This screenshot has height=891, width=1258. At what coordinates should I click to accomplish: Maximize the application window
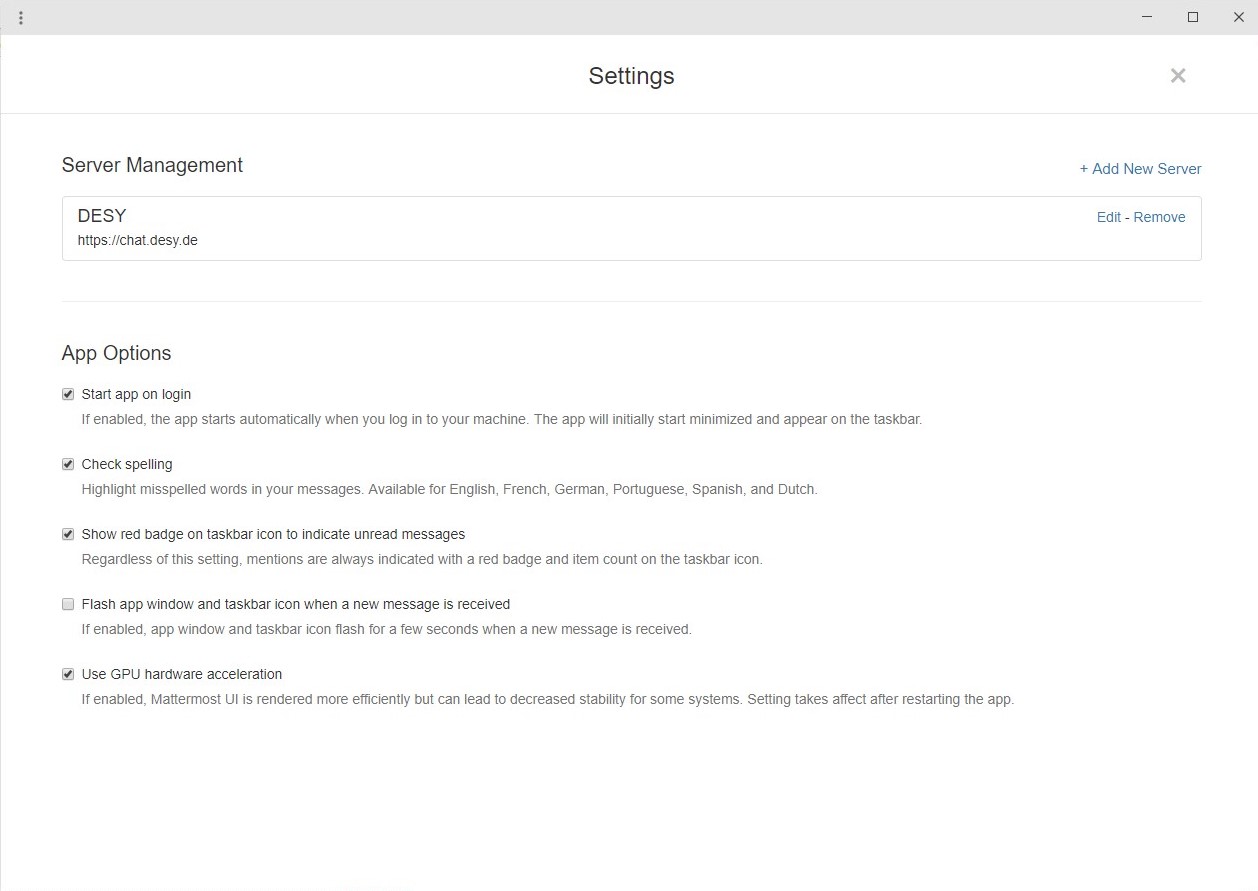1193,17
